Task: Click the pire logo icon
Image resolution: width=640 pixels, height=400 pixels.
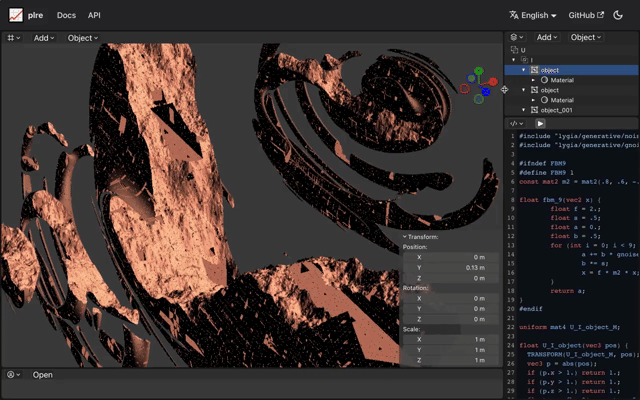Action: point(15,15)
